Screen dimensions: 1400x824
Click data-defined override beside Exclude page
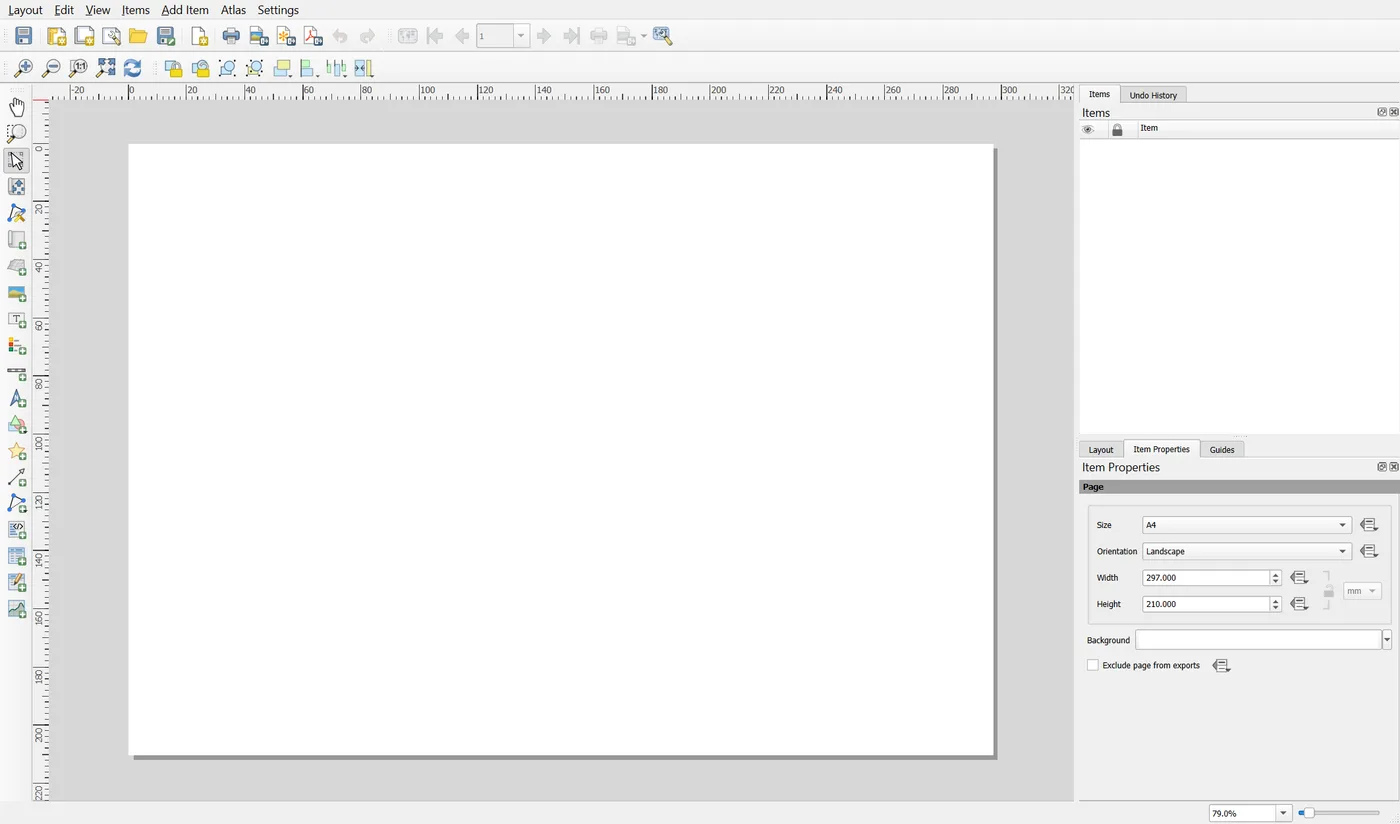pyautogui.click(x=1221, y=665)
